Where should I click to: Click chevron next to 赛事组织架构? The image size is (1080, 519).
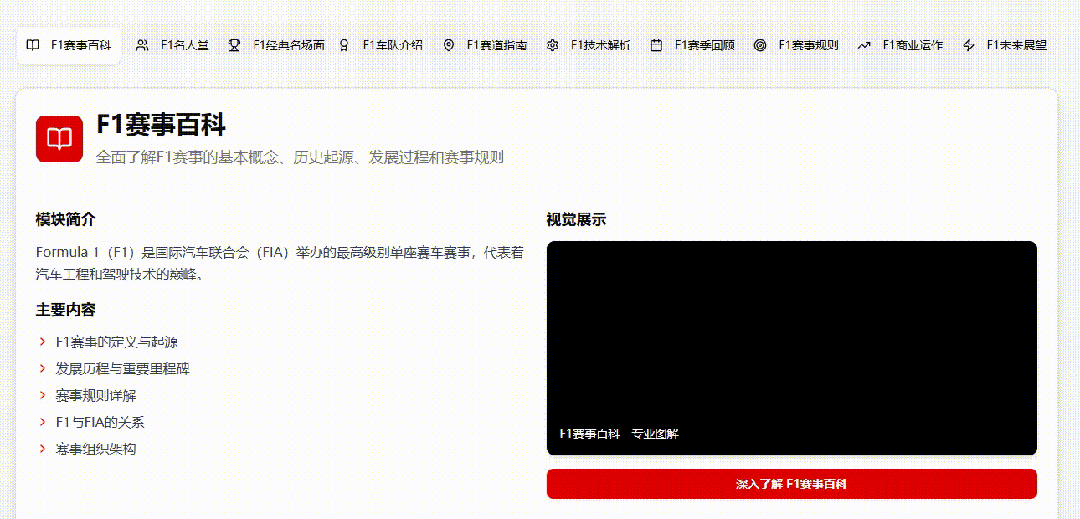tap(43, 449)
